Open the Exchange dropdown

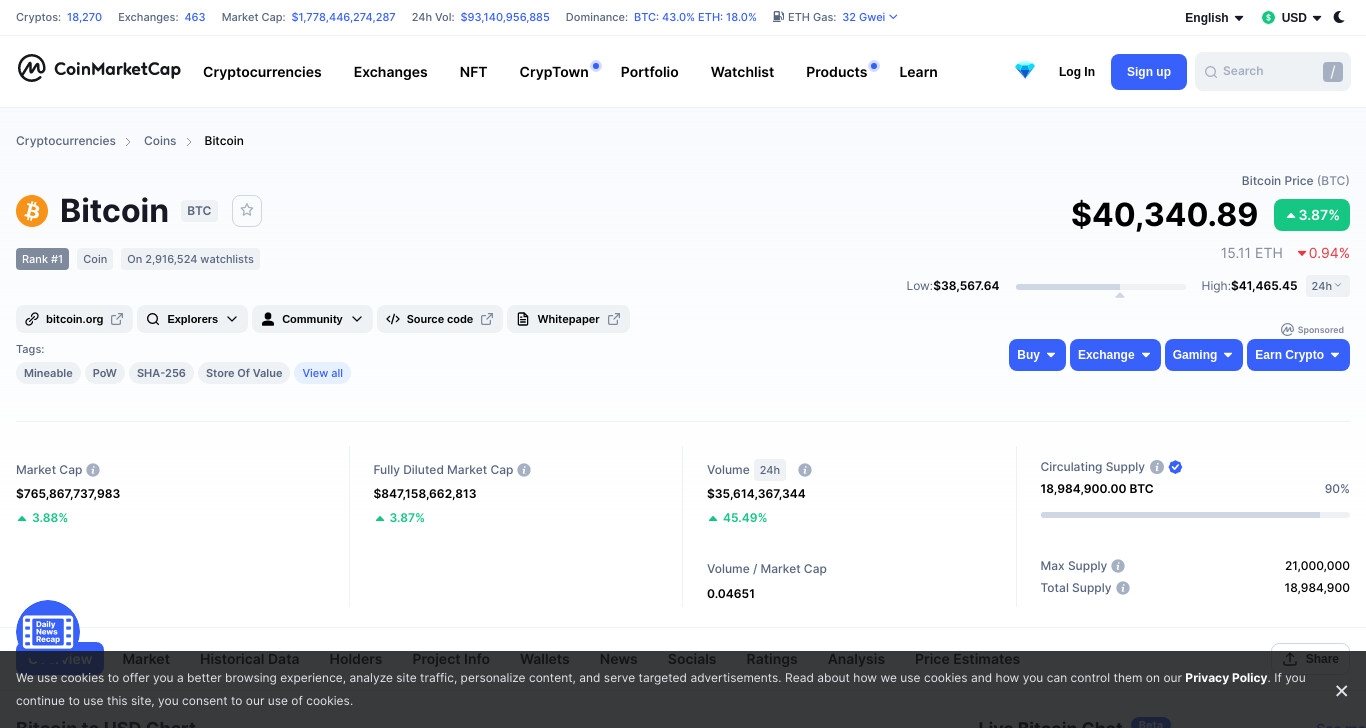click(x=1115, y=355)
